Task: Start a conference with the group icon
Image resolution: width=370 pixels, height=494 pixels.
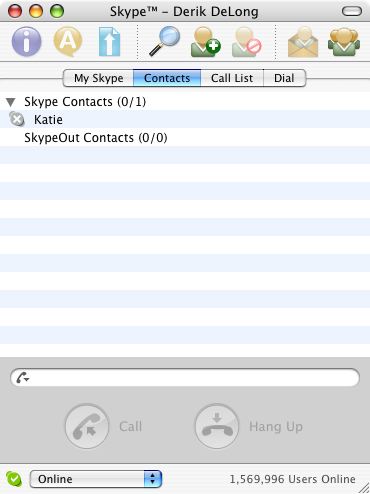Action: tap(344, 42)
